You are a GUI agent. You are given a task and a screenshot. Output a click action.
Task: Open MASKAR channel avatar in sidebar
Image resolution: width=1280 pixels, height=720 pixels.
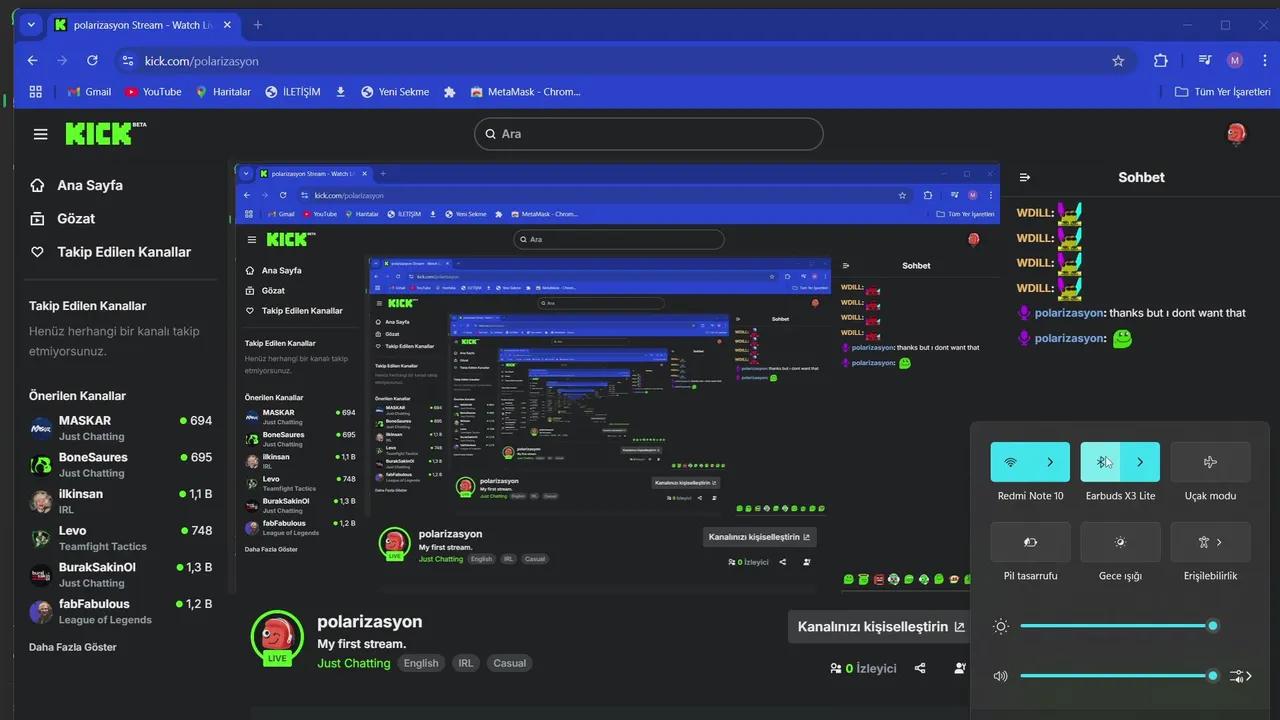pos(41,428)
